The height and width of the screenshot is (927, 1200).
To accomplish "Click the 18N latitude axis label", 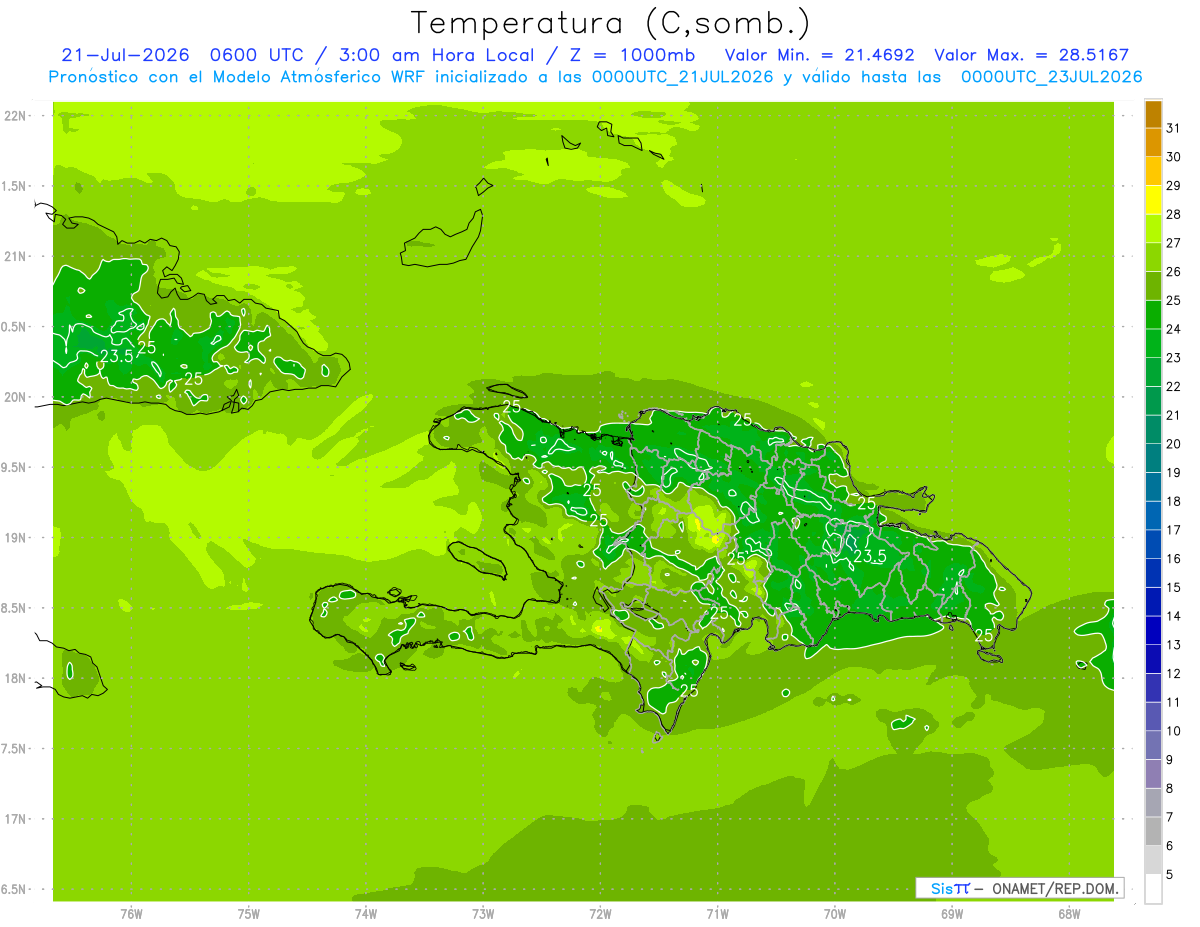I will [x=16, y=678].
